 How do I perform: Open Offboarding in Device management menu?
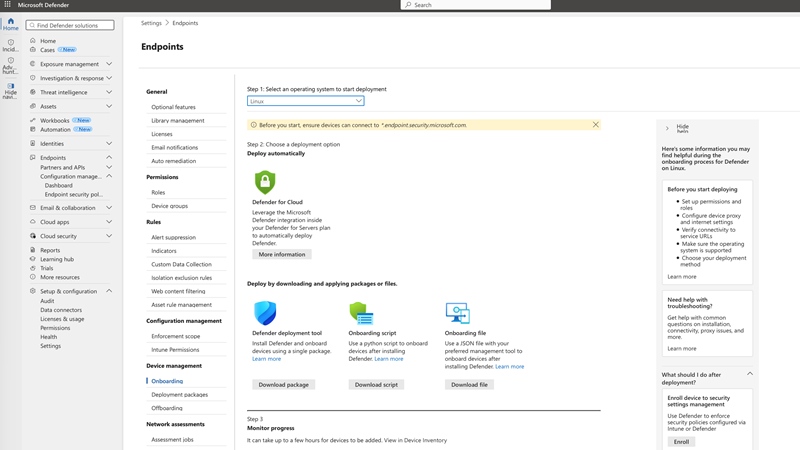click(x=167, y=408)
